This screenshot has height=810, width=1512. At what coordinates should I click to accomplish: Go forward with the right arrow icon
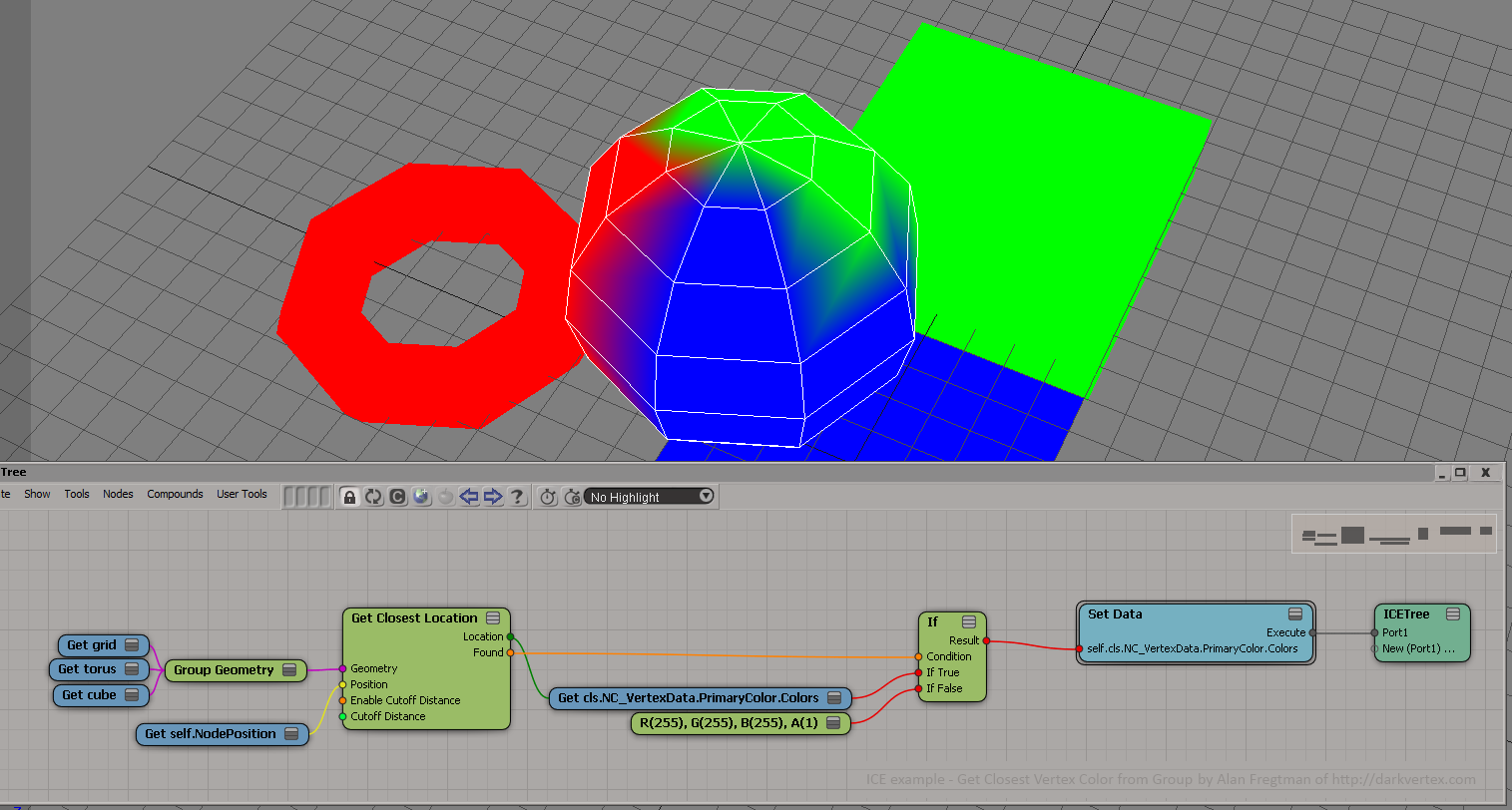tap(493, 497)
